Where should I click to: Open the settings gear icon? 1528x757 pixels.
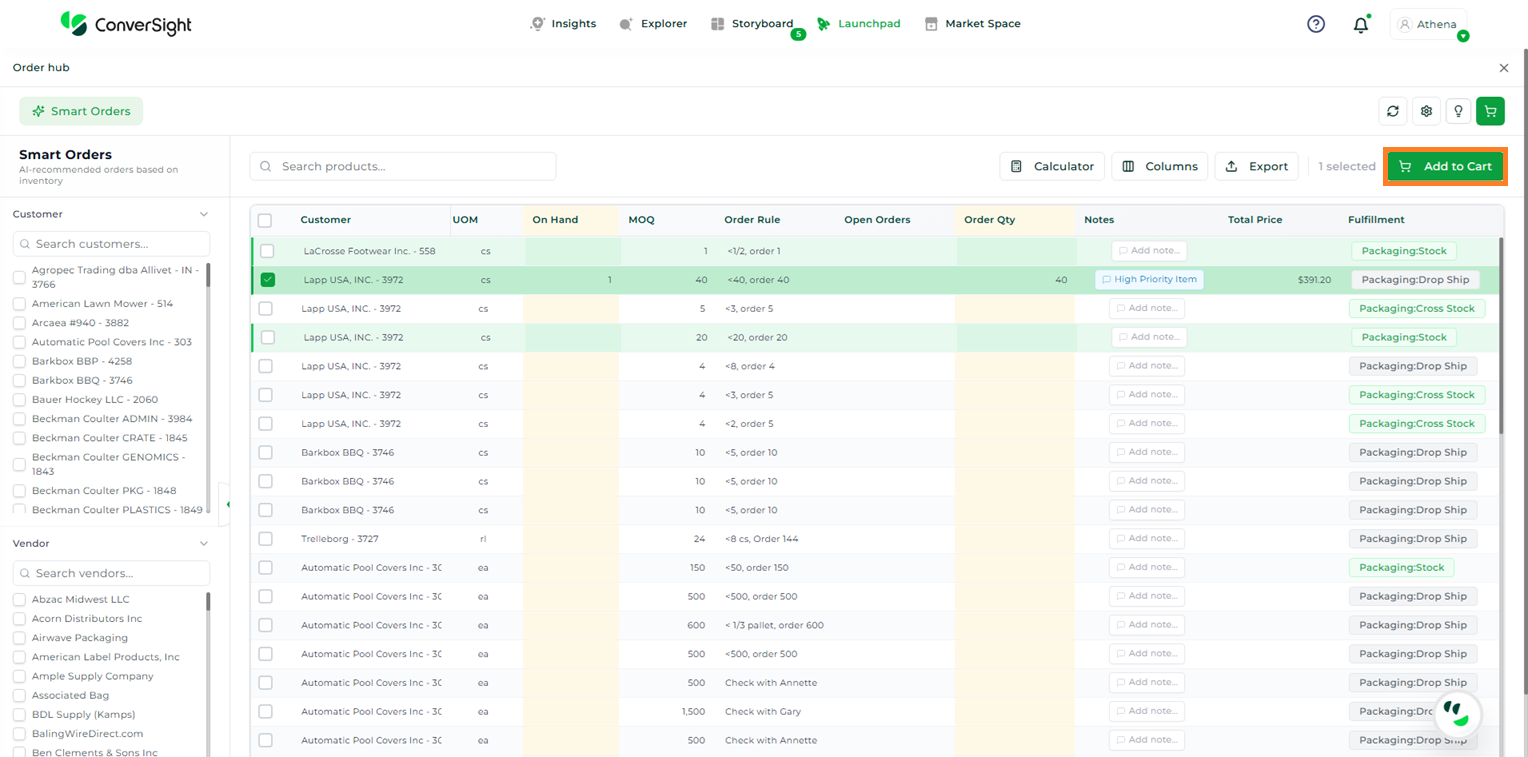[x=1427, y=111]
